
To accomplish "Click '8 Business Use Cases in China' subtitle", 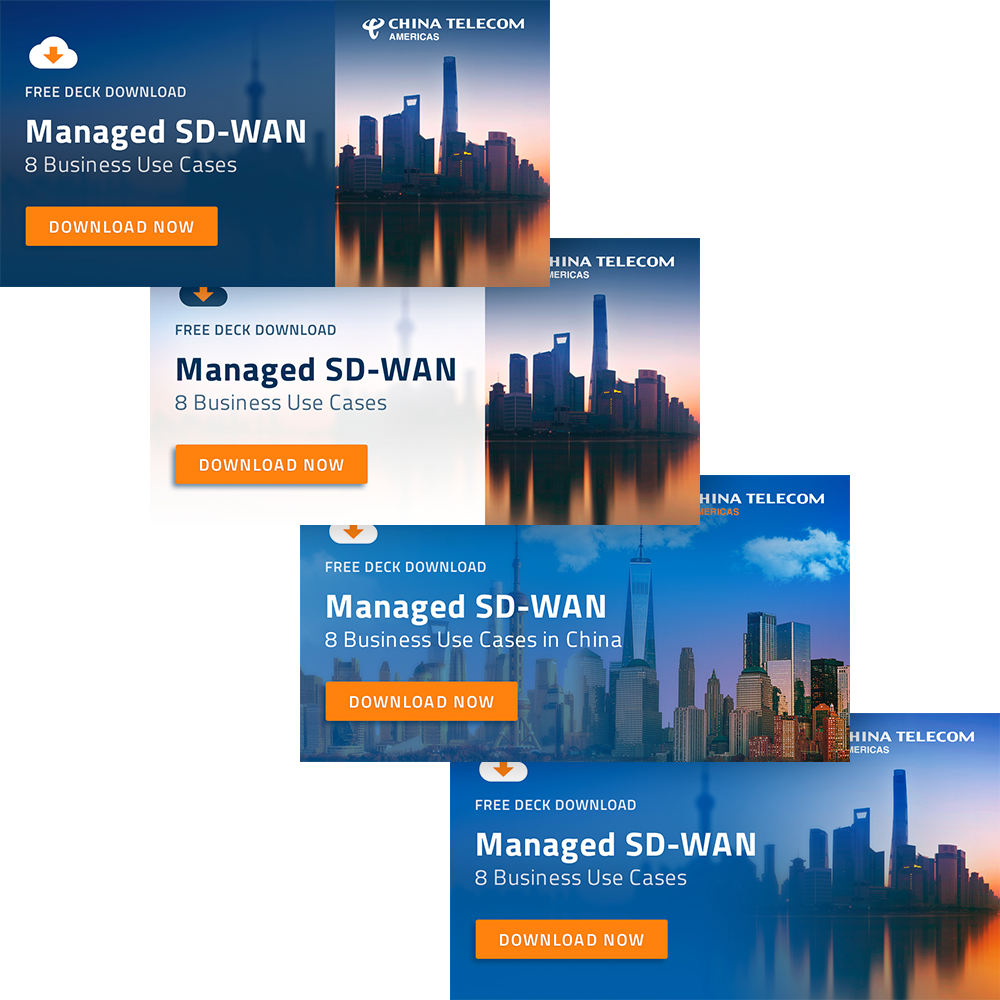I will (x=473, y=640).
